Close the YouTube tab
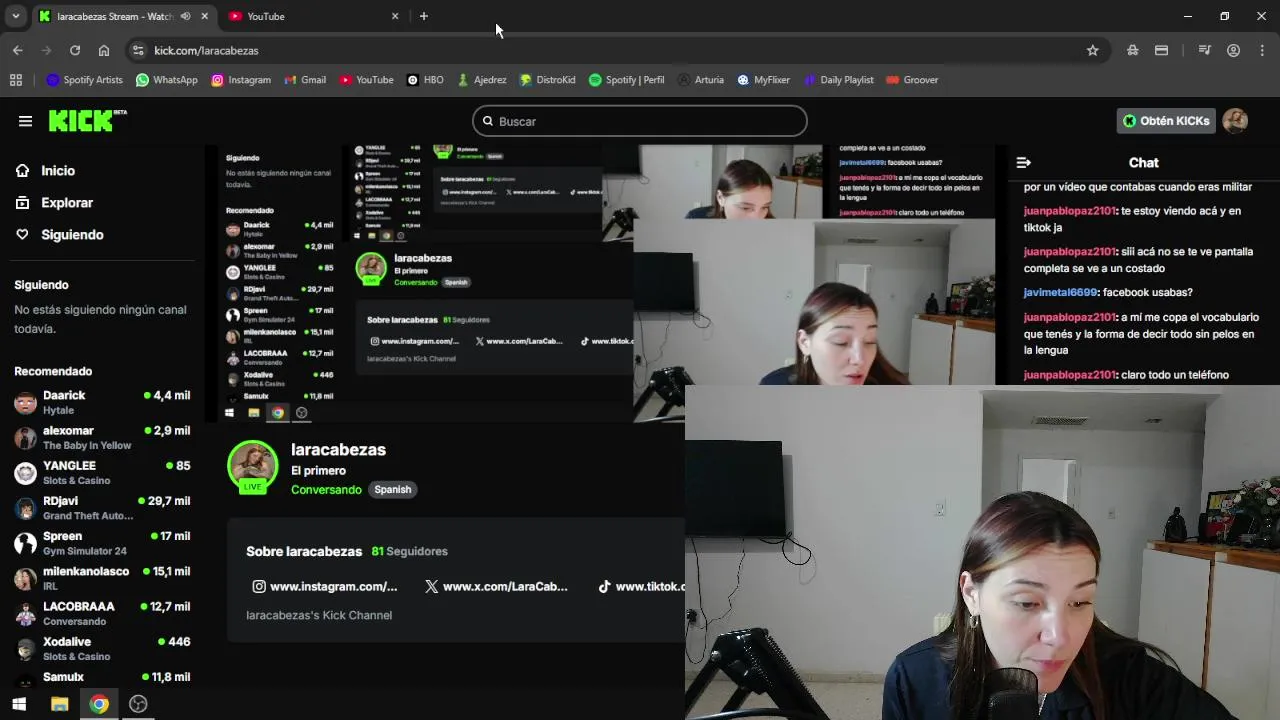The image size is (1280, 720). click(395, 16)
